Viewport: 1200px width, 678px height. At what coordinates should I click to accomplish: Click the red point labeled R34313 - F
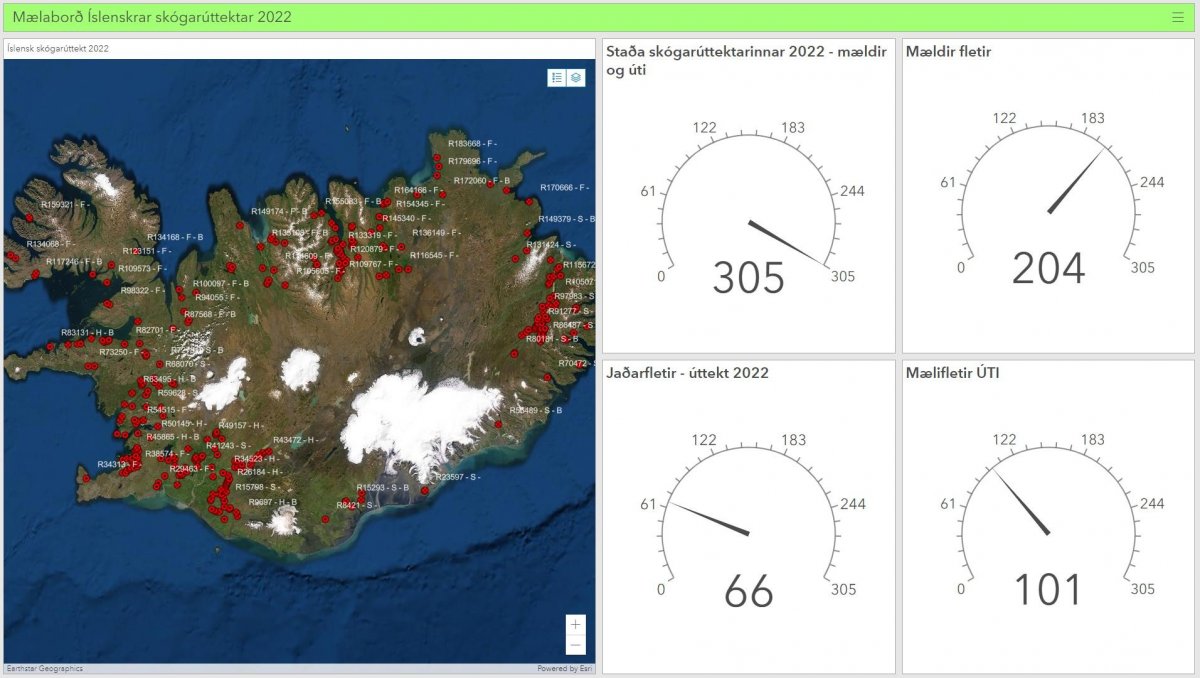coord(126,464)
